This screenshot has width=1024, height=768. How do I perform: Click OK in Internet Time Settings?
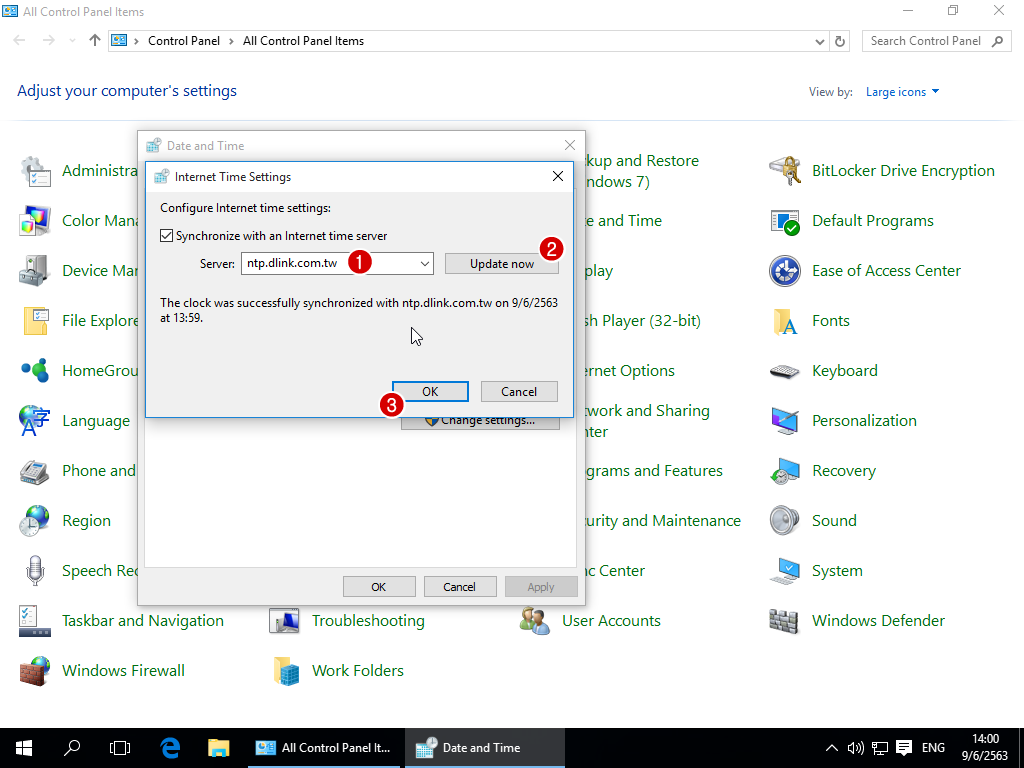(x=430, y=391)
